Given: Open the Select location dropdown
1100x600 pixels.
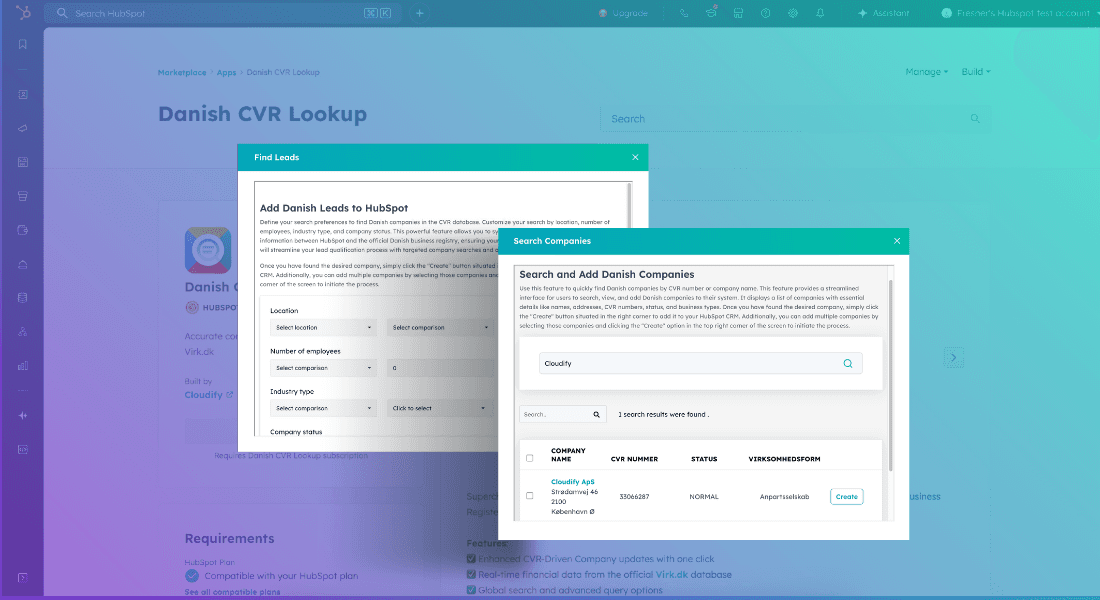Looking at the screenshot, I should point(323,328).
